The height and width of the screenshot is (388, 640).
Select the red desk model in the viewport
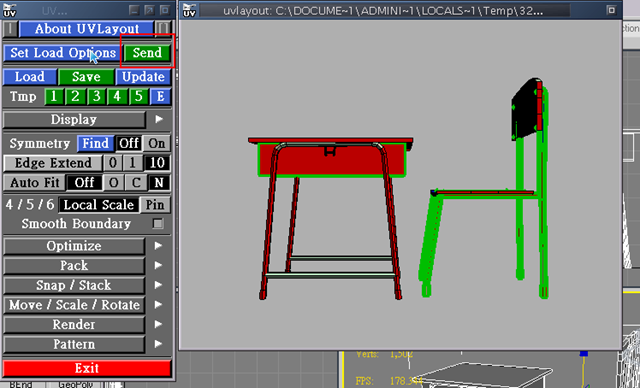point(331,218)
